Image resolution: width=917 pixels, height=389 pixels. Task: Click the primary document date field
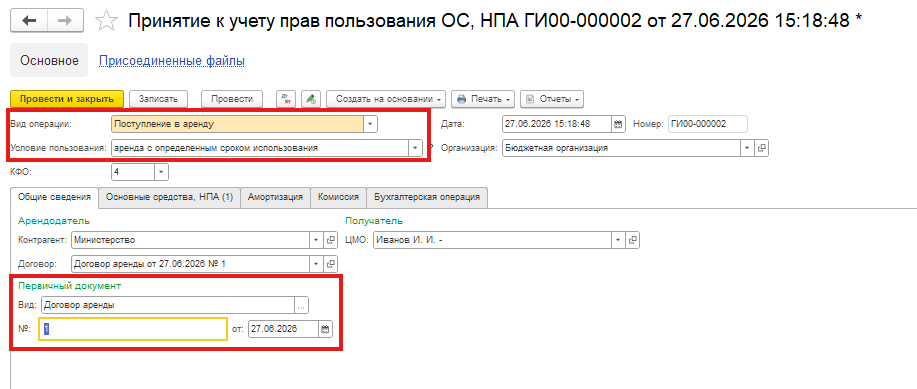tap(283, 329)
